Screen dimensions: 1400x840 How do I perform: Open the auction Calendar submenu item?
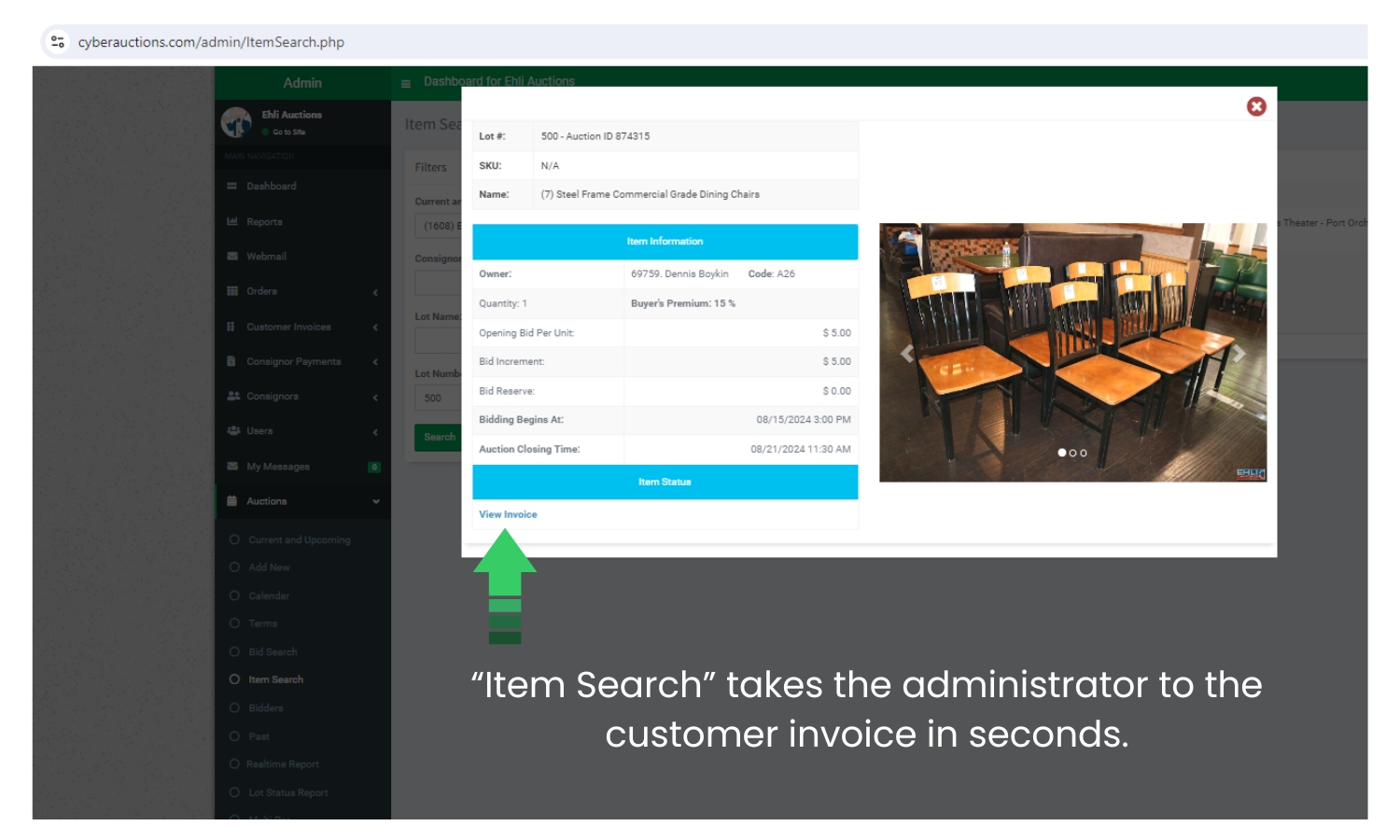(269, 595)
